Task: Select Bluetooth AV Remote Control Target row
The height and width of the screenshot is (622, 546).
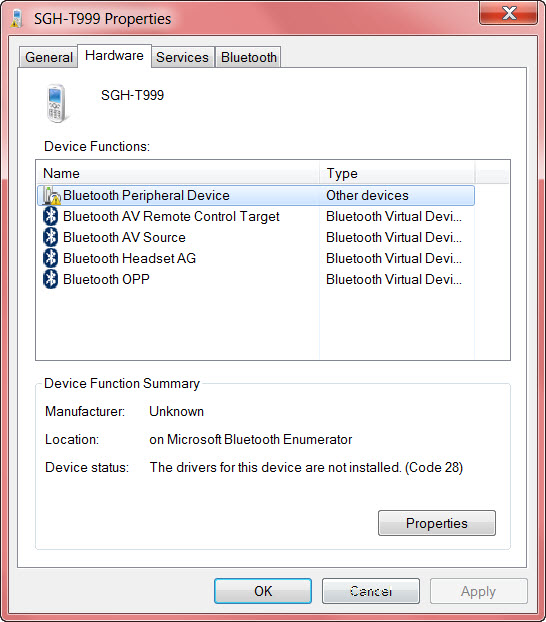Action: click(x=256, y=217)
